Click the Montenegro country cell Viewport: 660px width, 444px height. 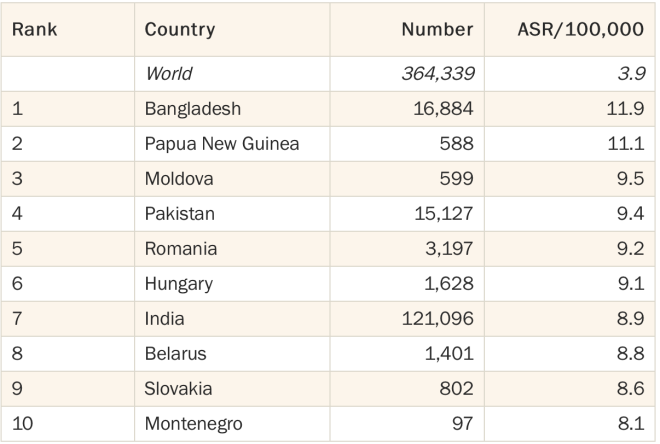tap(194, 424)
